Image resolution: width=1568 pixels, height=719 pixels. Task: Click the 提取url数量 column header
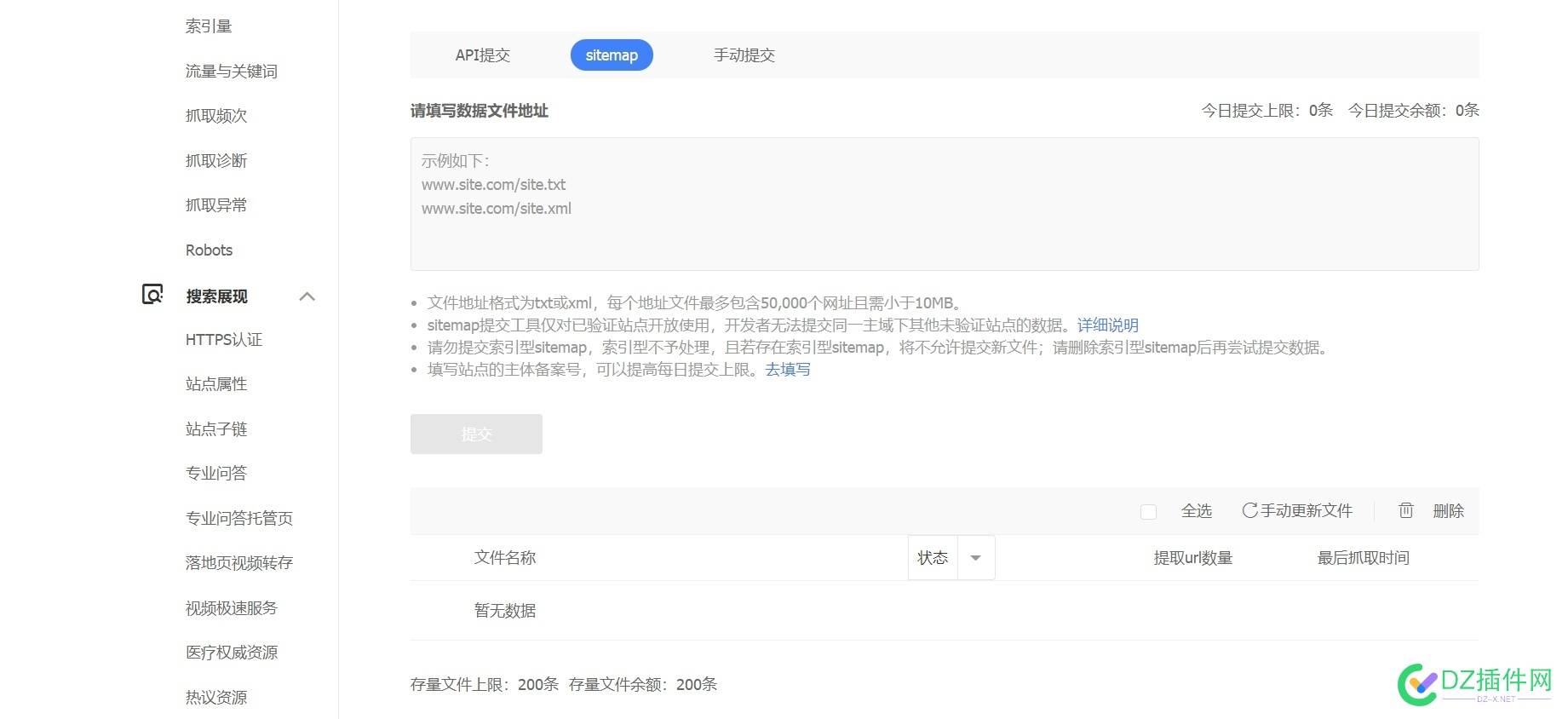tap(1193, 558)
